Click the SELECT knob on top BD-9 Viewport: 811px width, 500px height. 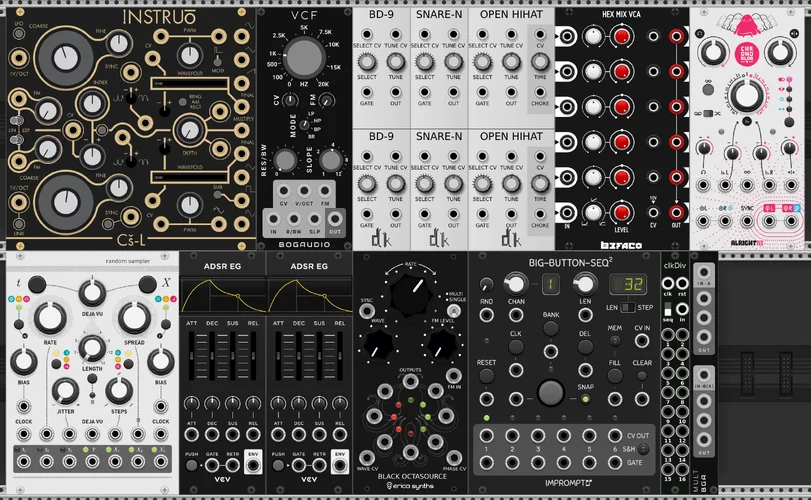tap(367, 62)
